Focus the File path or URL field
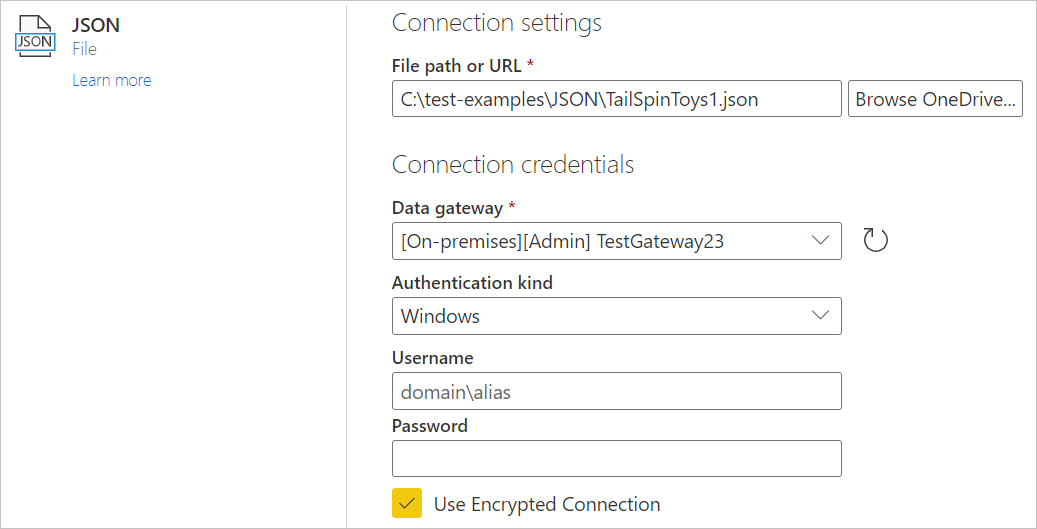 point(616,98)
